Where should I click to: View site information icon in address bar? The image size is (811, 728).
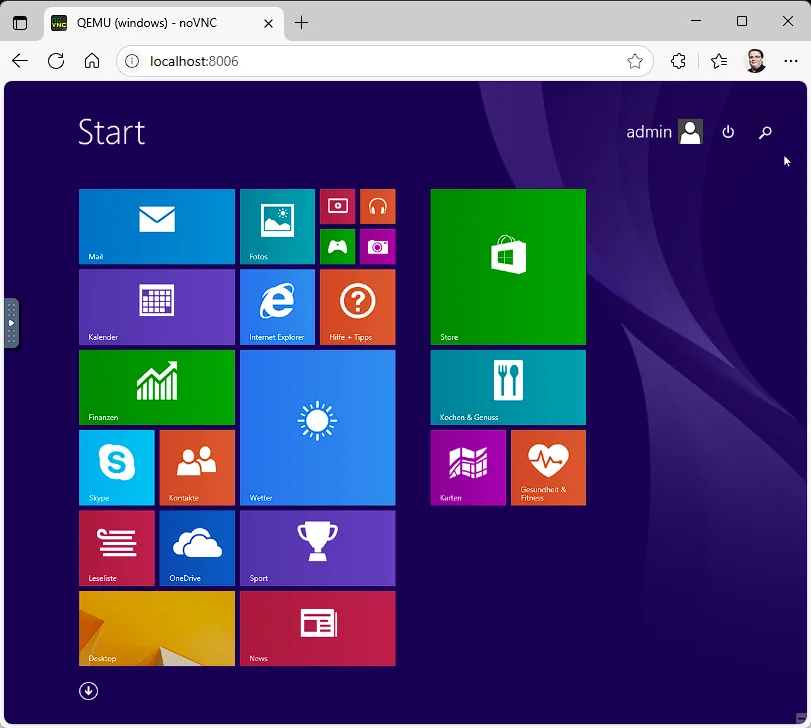[x=132, y=61]
